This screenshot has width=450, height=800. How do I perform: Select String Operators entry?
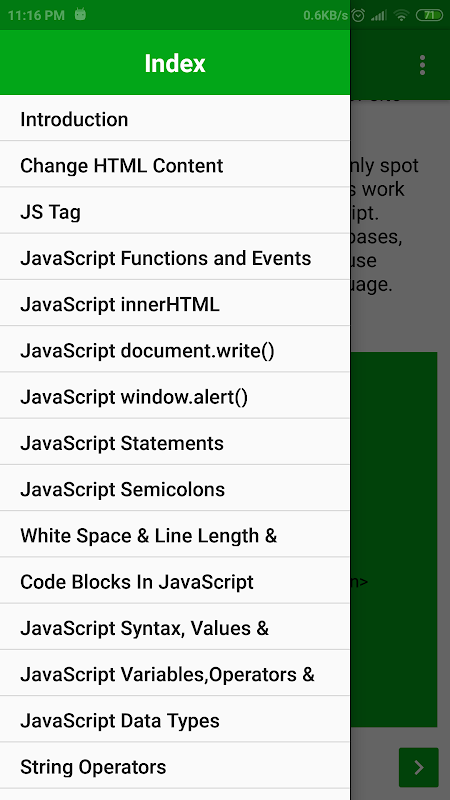pyautogui.click(x=175, y=767)
